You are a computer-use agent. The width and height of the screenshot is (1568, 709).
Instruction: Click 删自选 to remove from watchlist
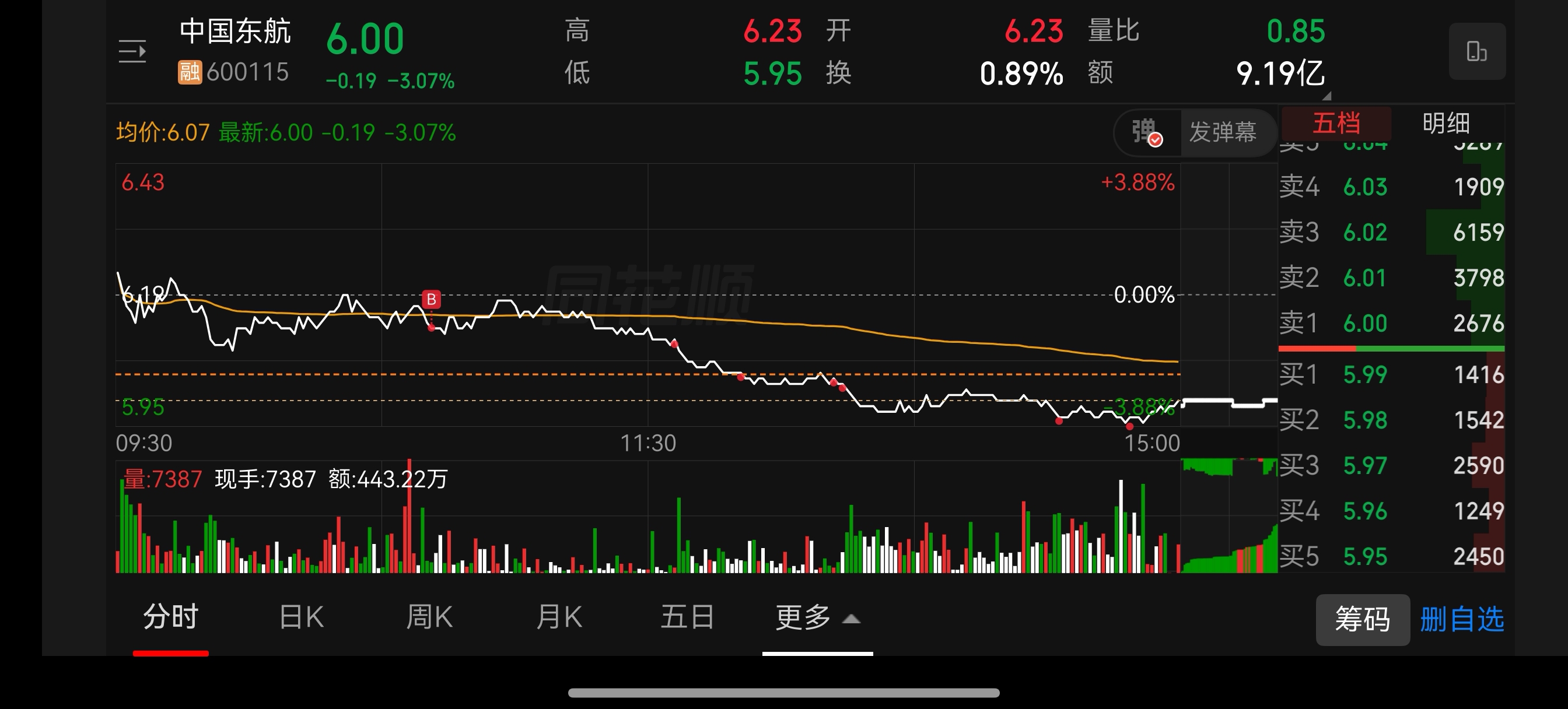pos(1461,620)
